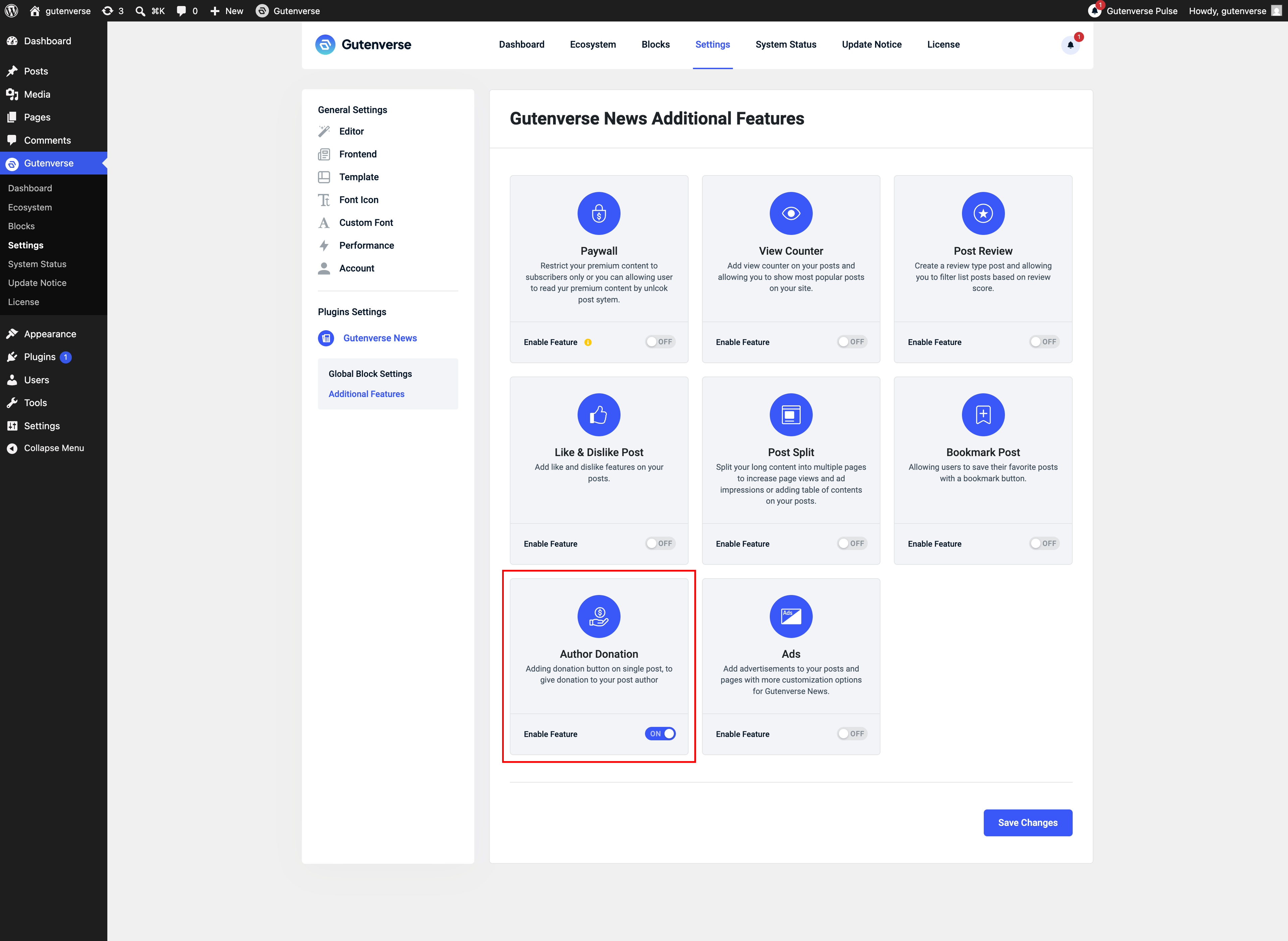Open the Blocks tab in Gutenverse header

tap(655, 44)
